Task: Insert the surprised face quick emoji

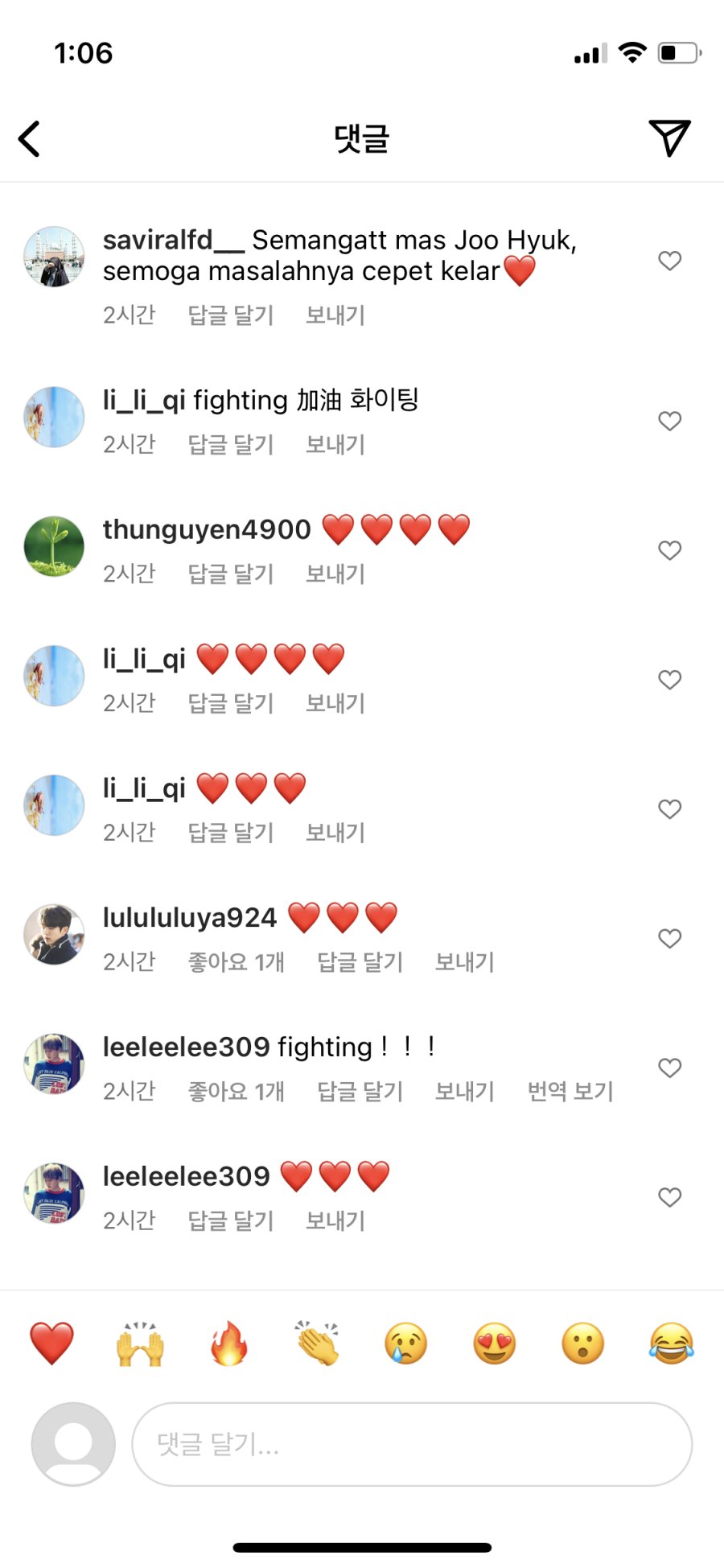Action: pos(583,1344)
